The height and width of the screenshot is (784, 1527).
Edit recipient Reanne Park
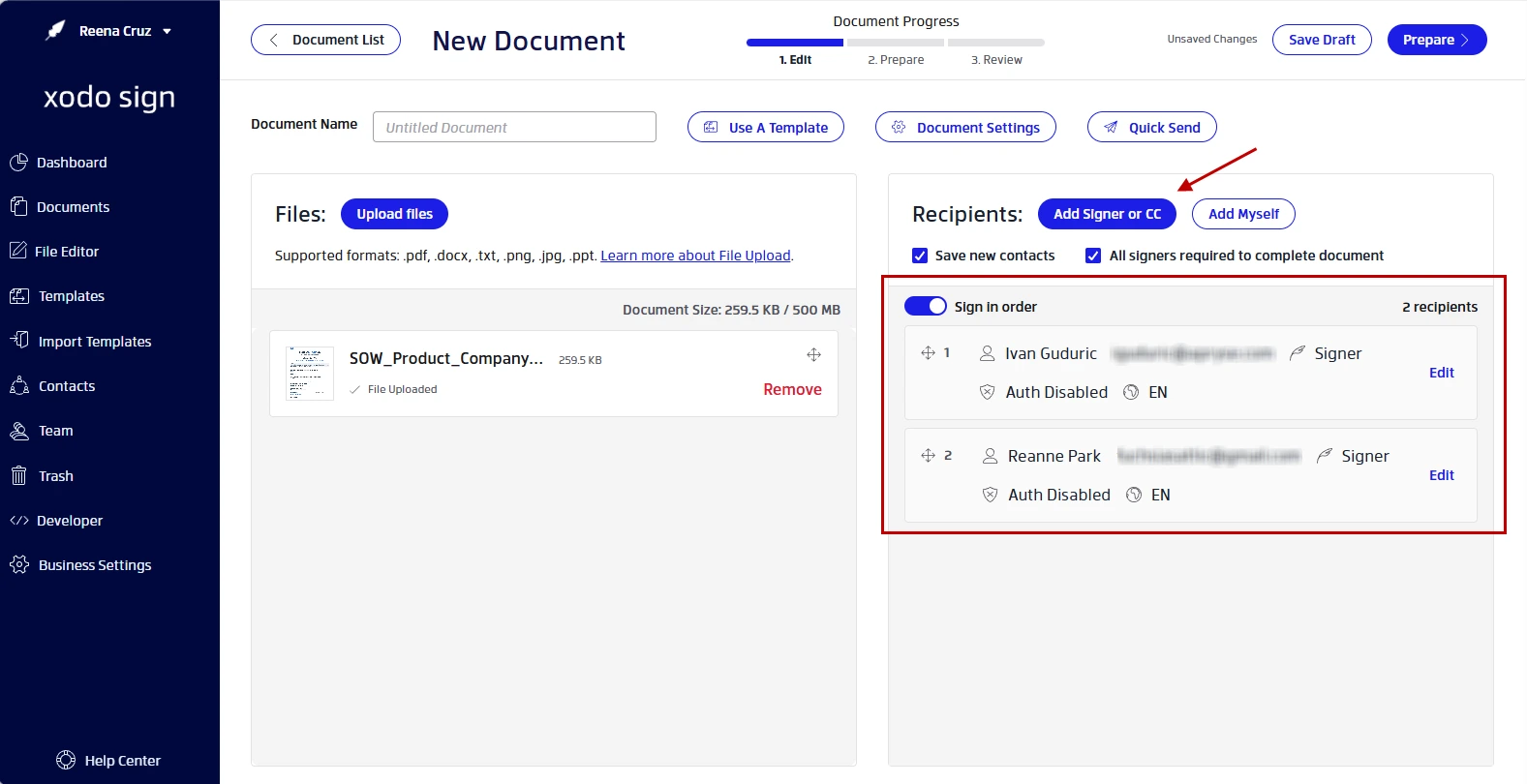[x=1442, y=475]
